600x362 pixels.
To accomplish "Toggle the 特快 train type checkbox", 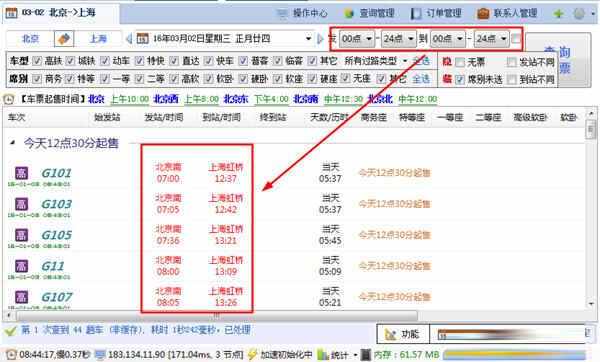I will click(x=140, y=61).
